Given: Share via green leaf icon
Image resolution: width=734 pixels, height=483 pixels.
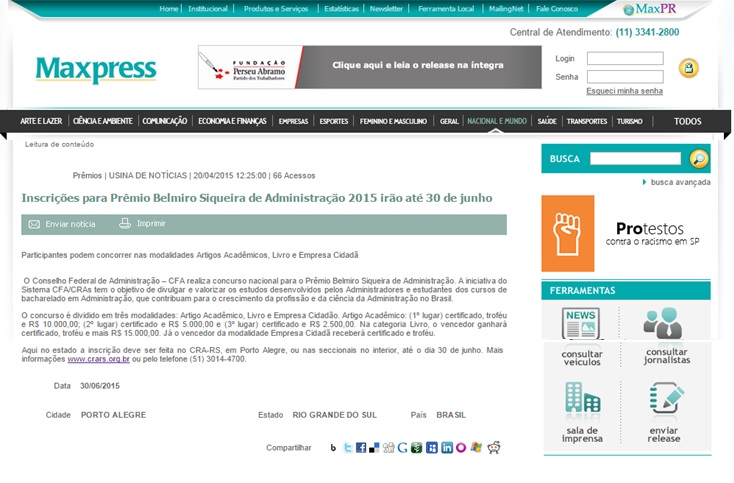Looking at the screenshot, I should point(417,448).
